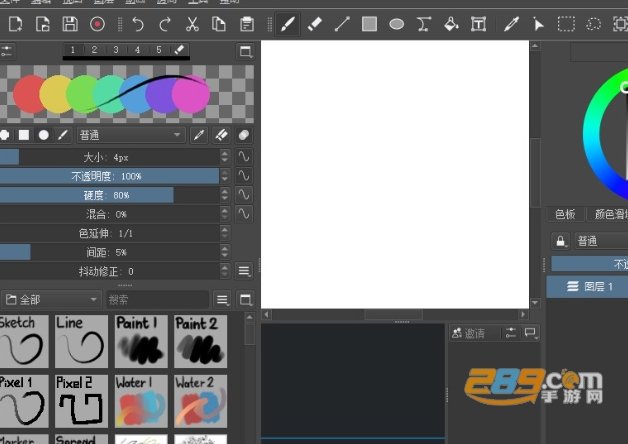Switch to brush slot 3
The image size is (628, 444).
coord(116,50)
